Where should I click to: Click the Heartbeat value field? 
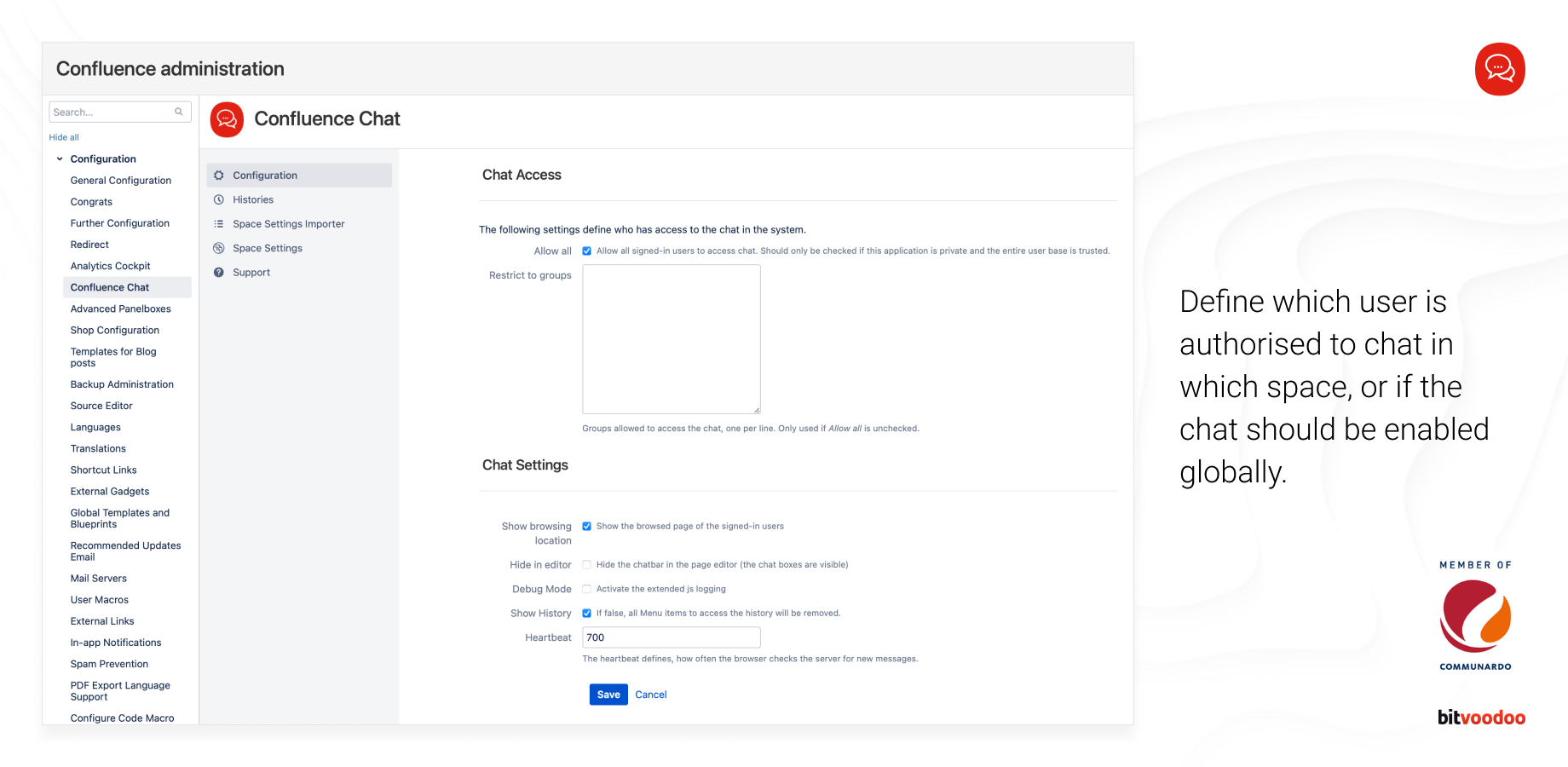click(672, 637)
